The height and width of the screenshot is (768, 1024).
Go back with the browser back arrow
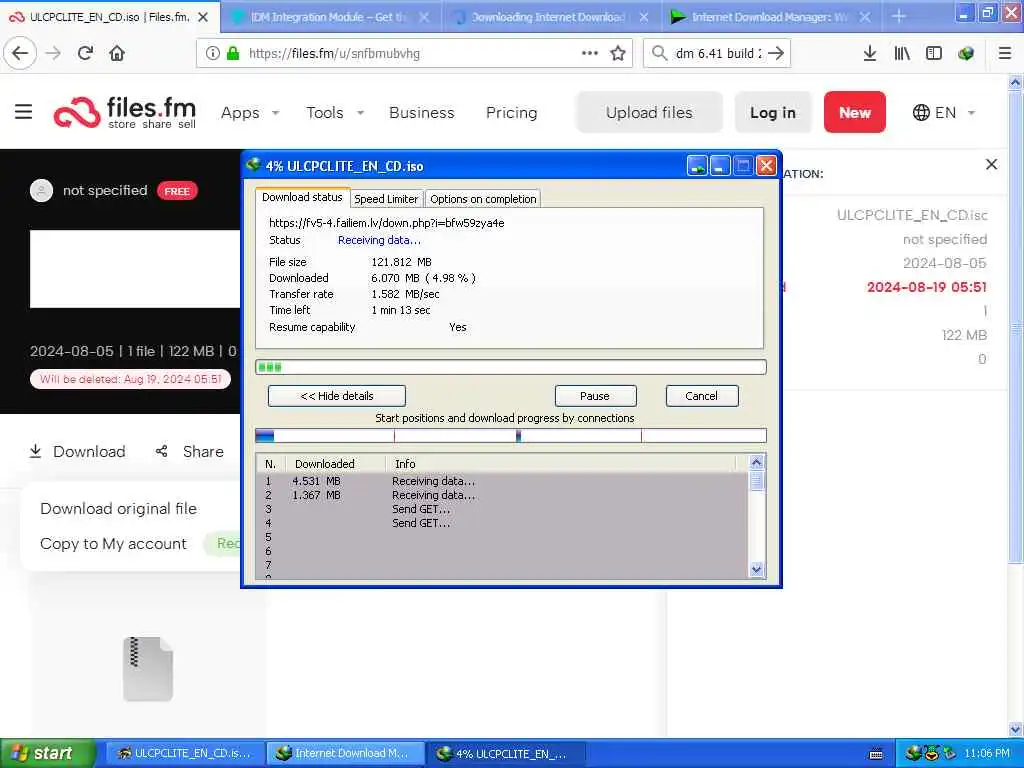click(20, 53)
